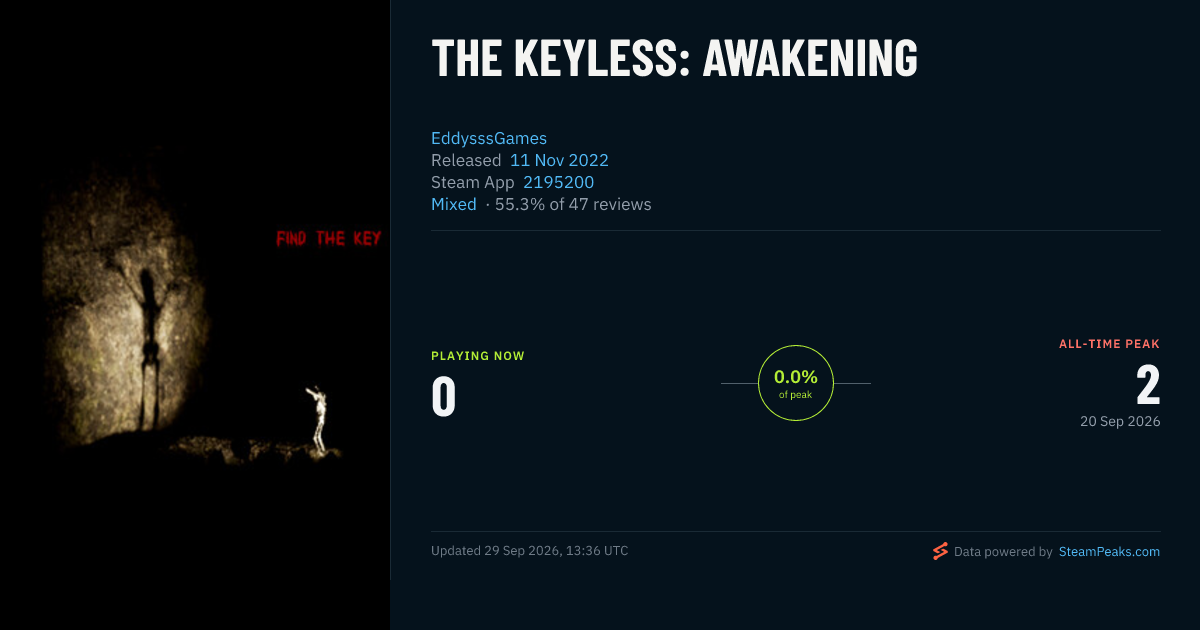Click the red Find The Key text
Viewport: 1200px width, 630px height.
tap(329, 239)
